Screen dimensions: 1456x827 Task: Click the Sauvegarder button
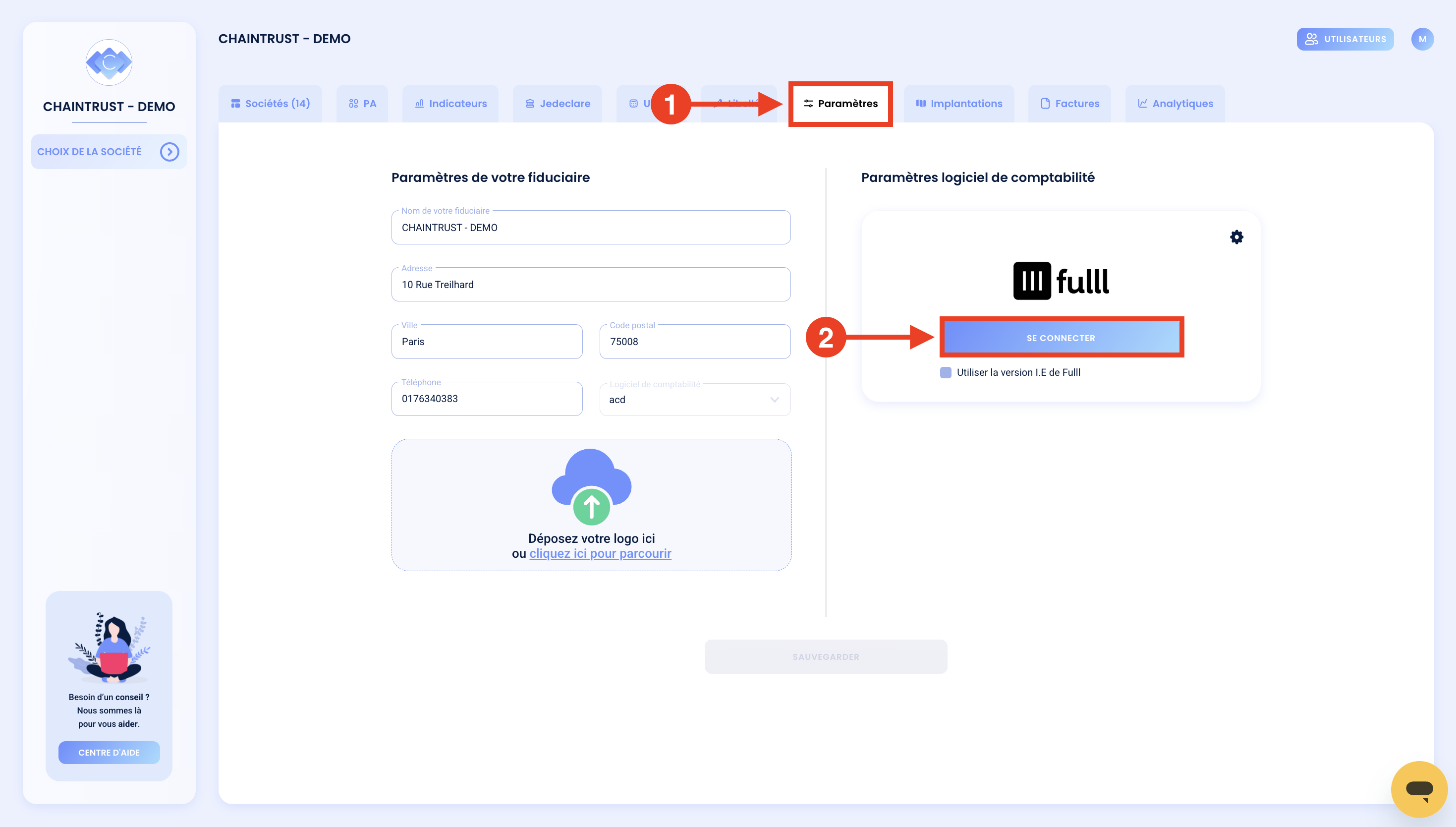[825, 656]
